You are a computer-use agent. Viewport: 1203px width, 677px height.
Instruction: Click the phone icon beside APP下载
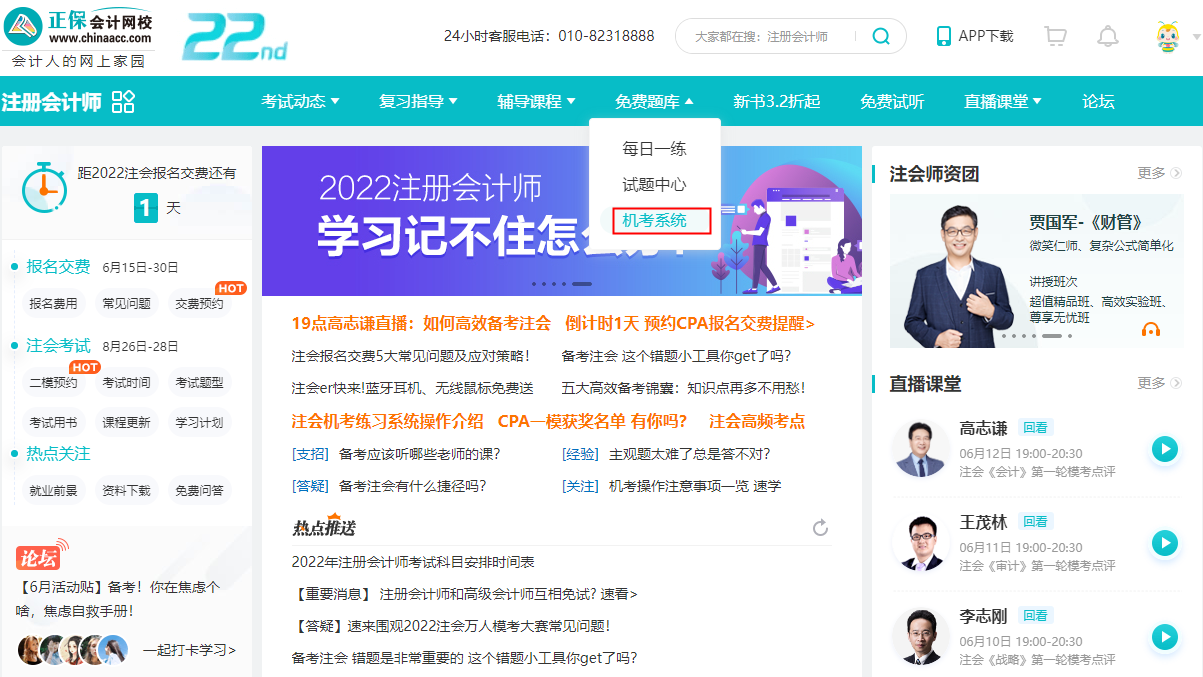943,36
